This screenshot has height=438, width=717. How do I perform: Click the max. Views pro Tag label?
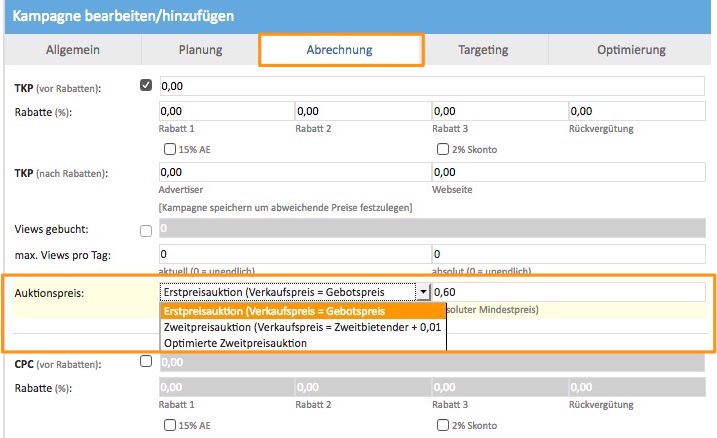point(62,255)
